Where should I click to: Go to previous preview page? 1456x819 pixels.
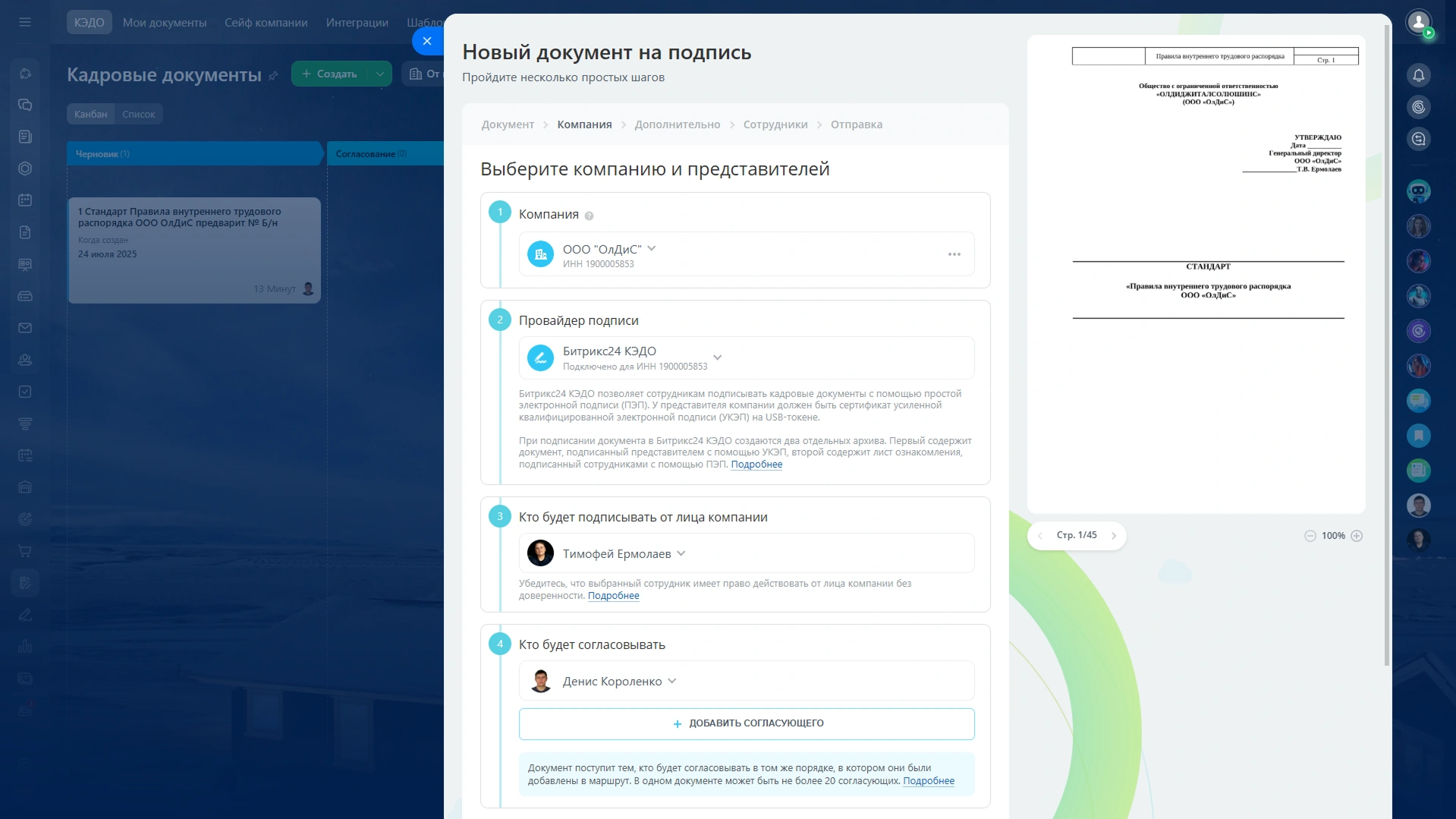(x=1040, y=536)
